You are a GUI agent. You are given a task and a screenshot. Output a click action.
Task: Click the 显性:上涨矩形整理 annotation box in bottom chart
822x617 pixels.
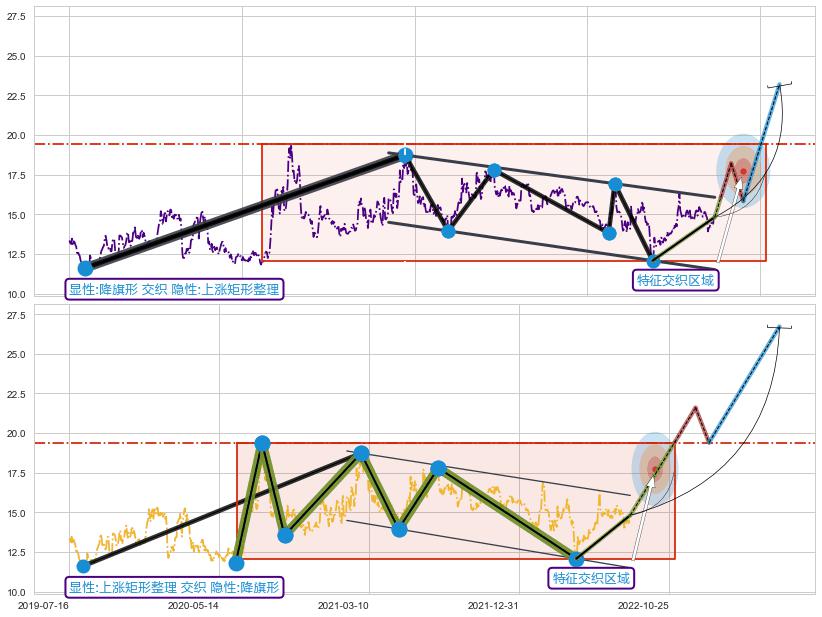(174, 587)
